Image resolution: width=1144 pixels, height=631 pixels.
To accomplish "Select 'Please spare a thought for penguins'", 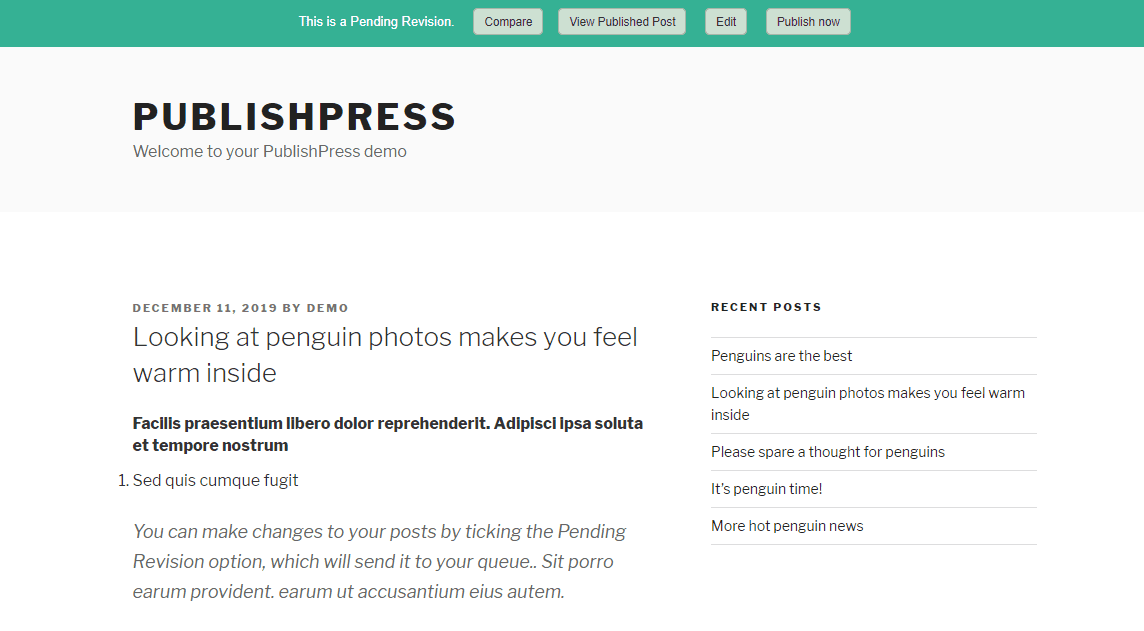I will coord(827,452).
